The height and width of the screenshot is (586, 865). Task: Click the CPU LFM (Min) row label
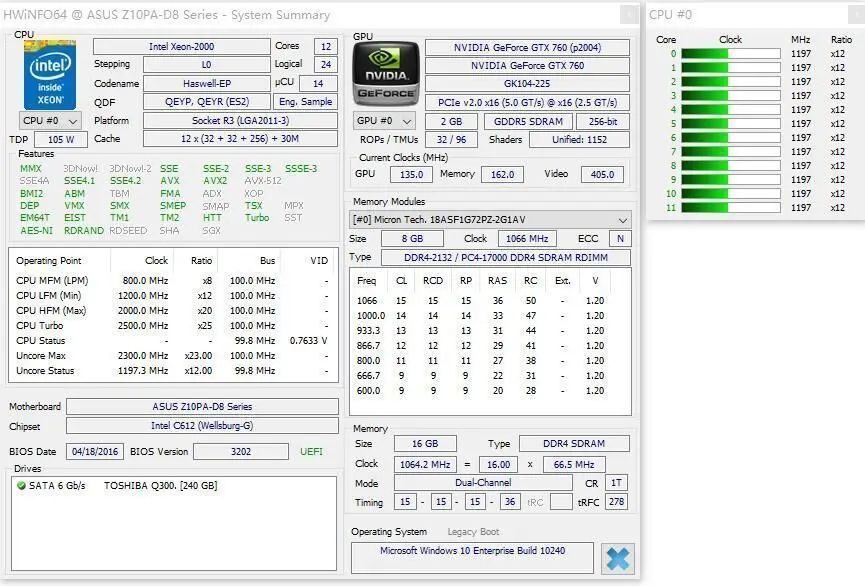point(49,296)
